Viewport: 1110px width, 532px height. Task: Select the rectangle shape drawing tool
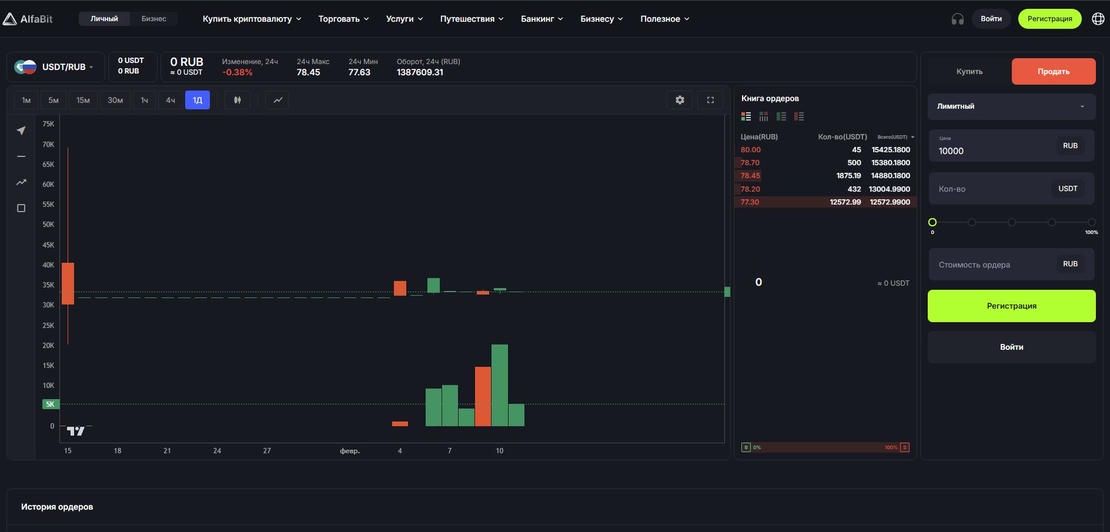21,208
